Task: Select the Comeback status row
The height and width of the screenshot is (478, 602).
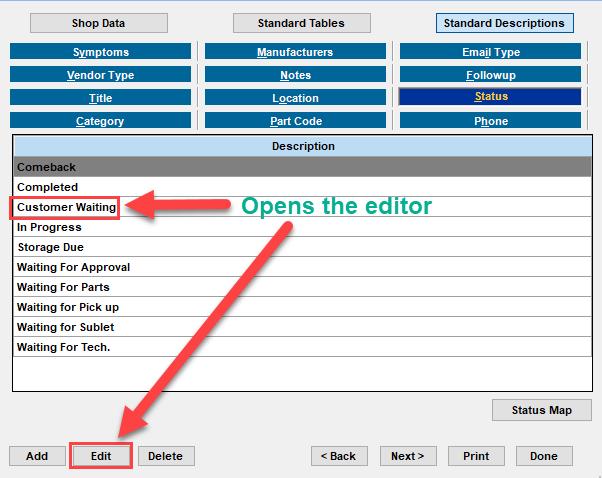Action: [300, 167]
